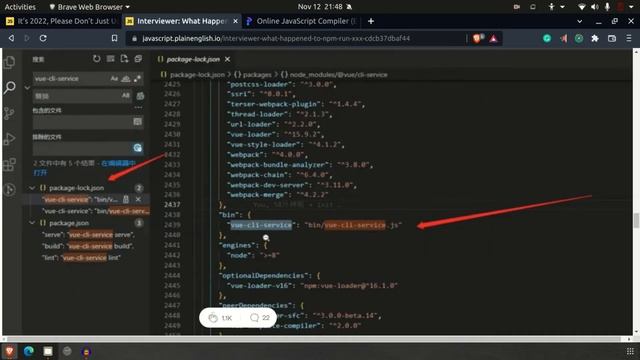Collapse package.json search results

[32, 223]
